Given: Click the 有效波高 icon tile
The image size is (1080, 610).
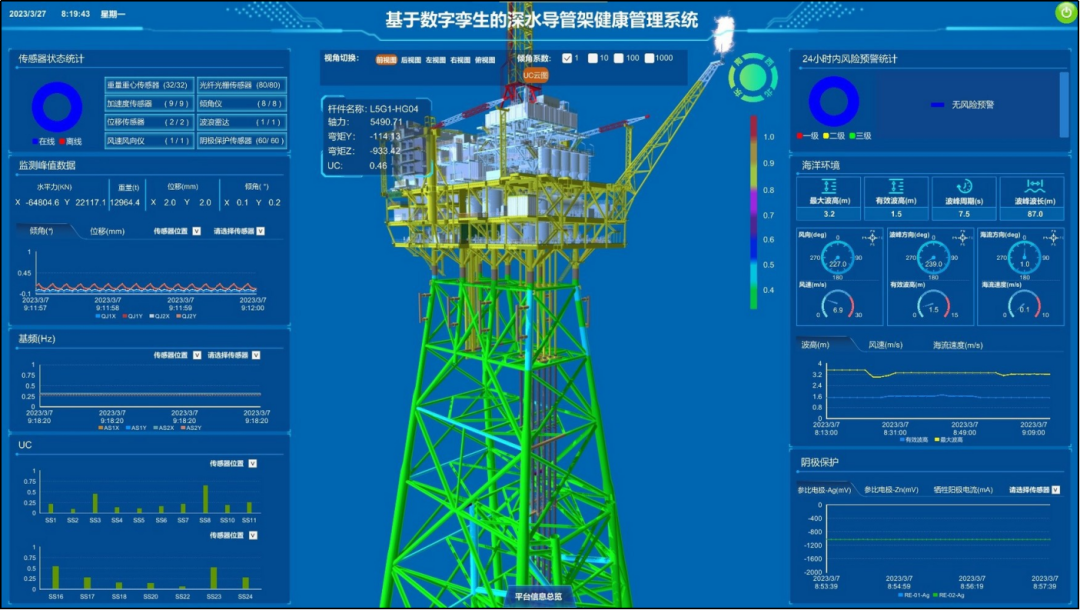Looking at the screenshot, I should (896, 186).
